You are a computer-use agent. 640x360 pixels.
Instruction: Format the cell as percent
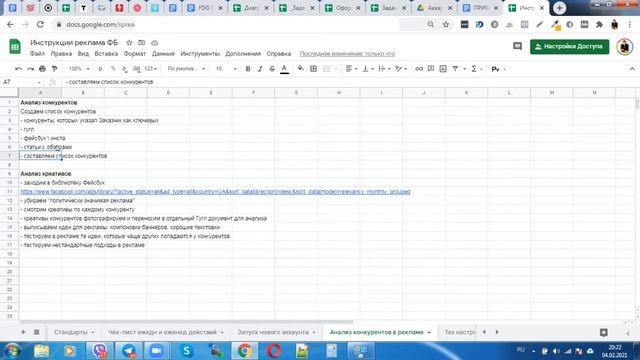click(113, 69)
